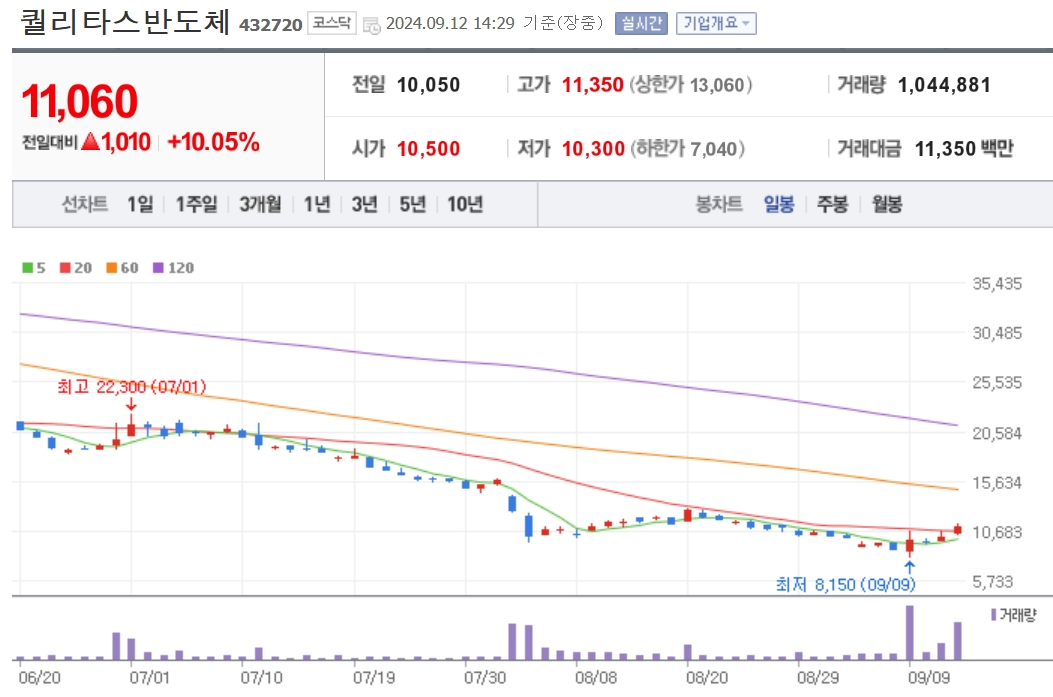1053x697 pixels.
Task: Click the 거래대금 value 11,350 백만
Action: (x=964, y=148)
